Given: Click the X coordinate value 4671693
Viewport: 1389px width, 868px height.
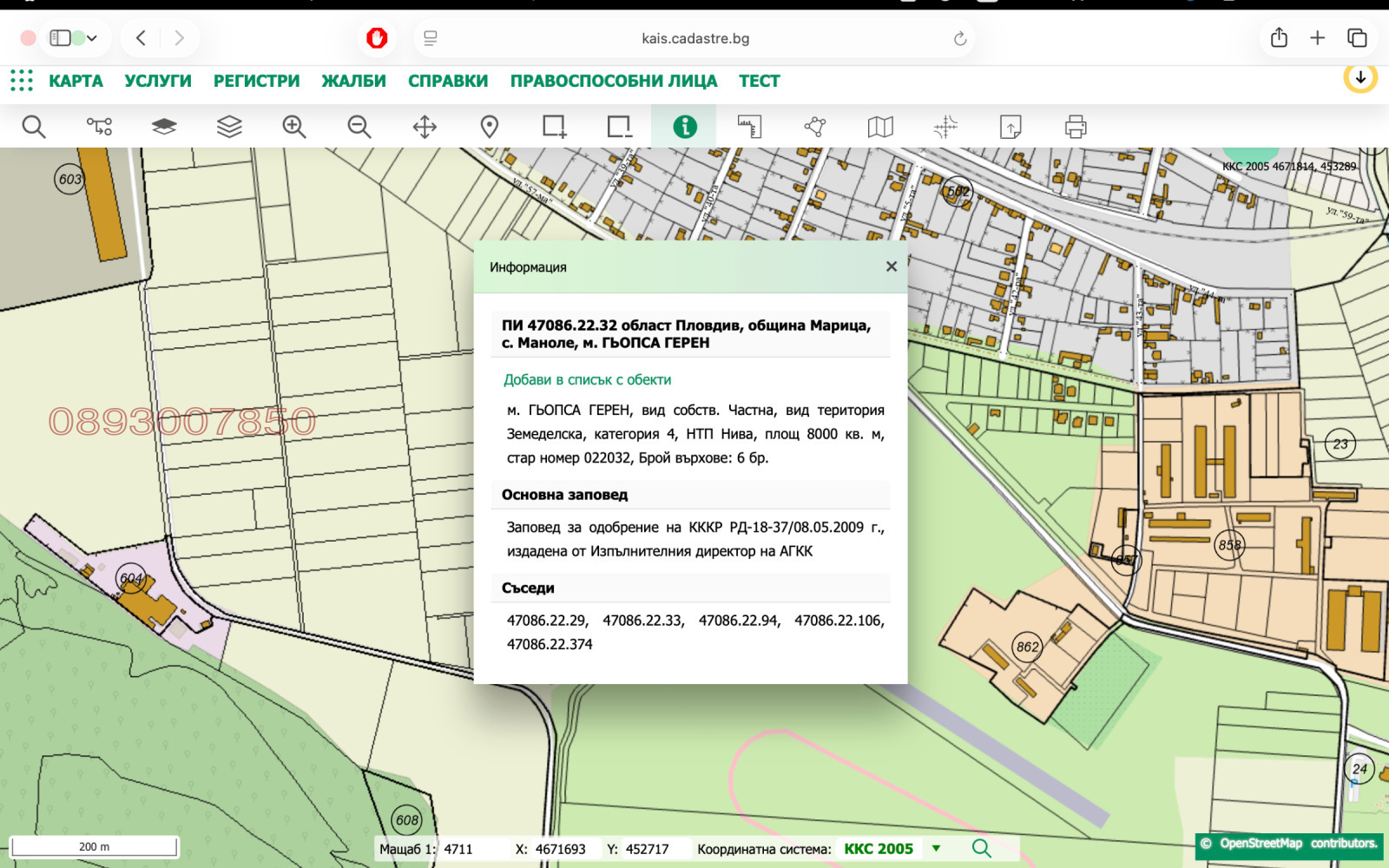Looking at the screenshot, I should 561,849.
